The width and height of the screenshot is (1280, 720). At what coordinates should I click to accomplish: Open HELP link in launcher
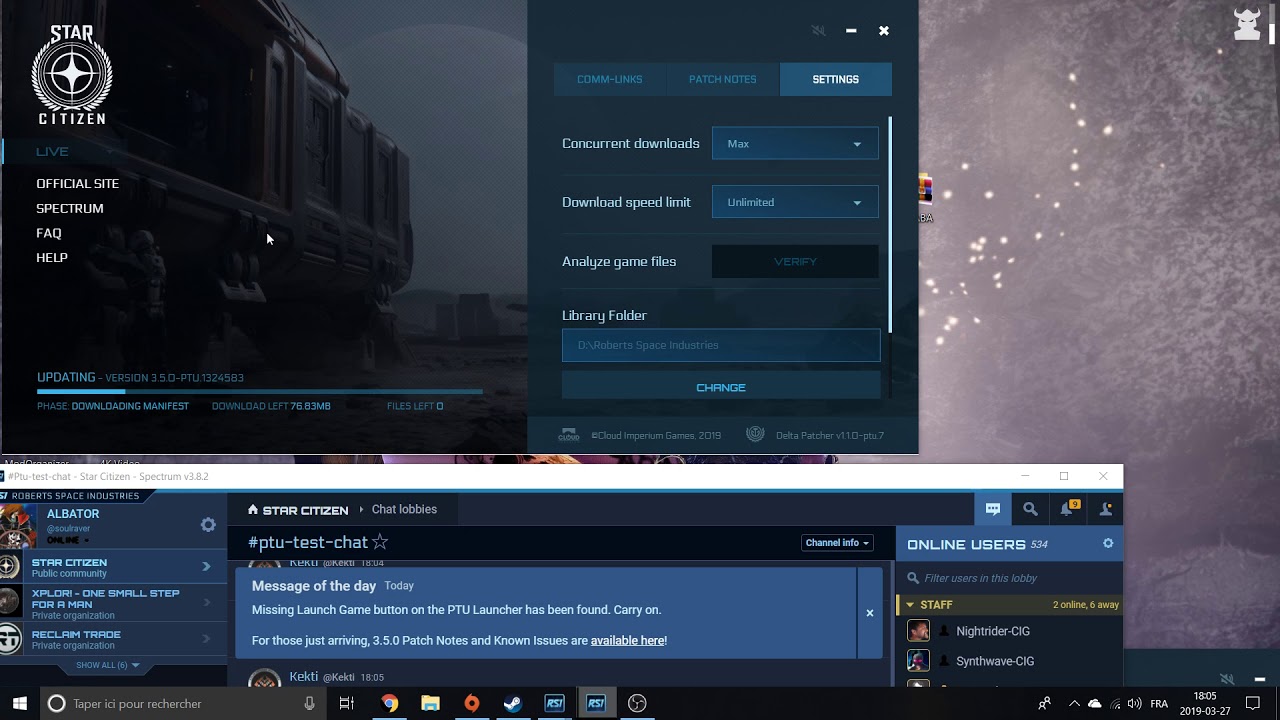click(51, 257)
